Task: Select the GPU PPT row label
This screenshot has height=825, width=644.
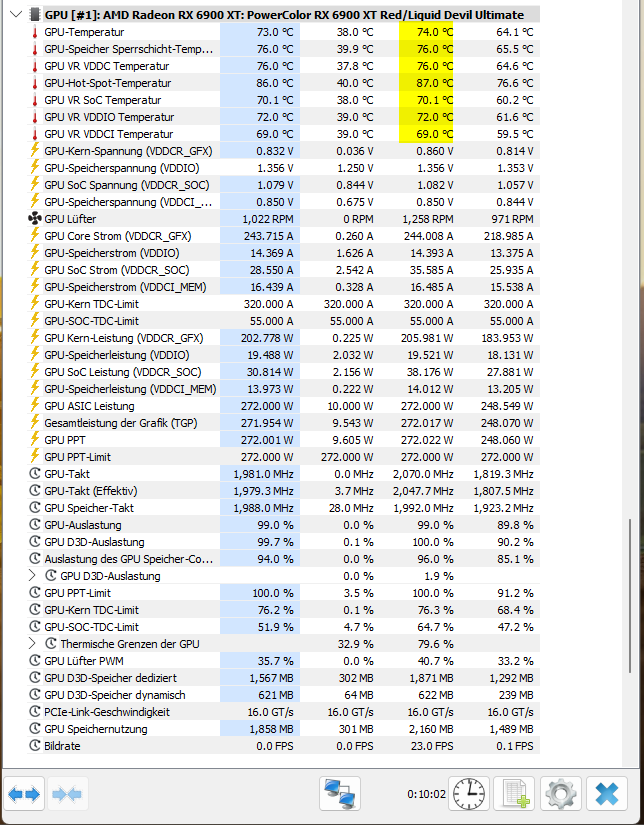Action: click(65, 439)
